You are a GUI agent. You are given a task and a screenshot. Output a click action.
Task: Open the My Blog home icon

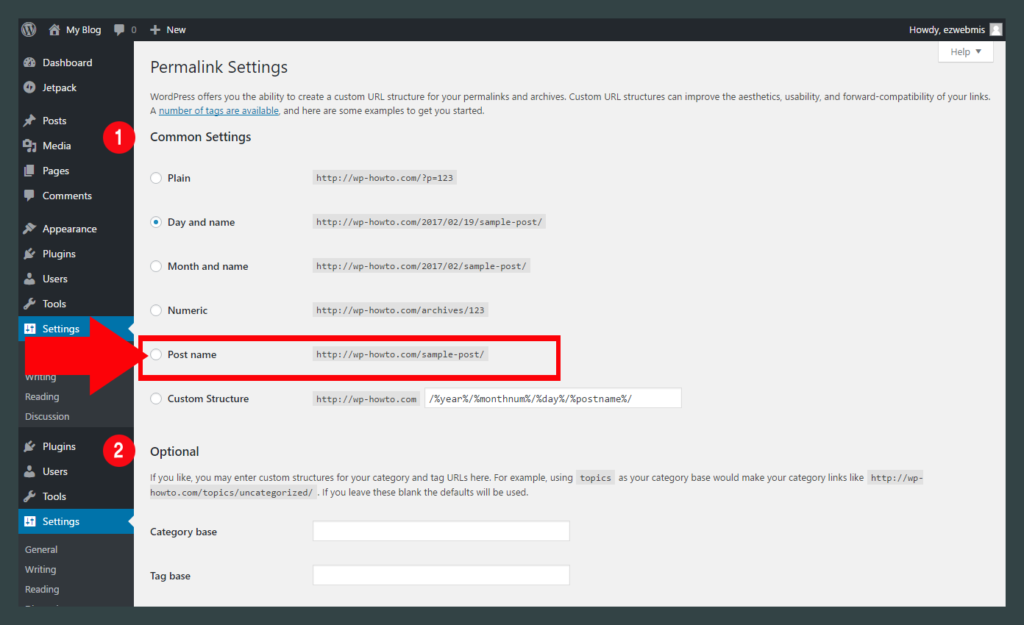pyautogui.click(x=54, y=29)
